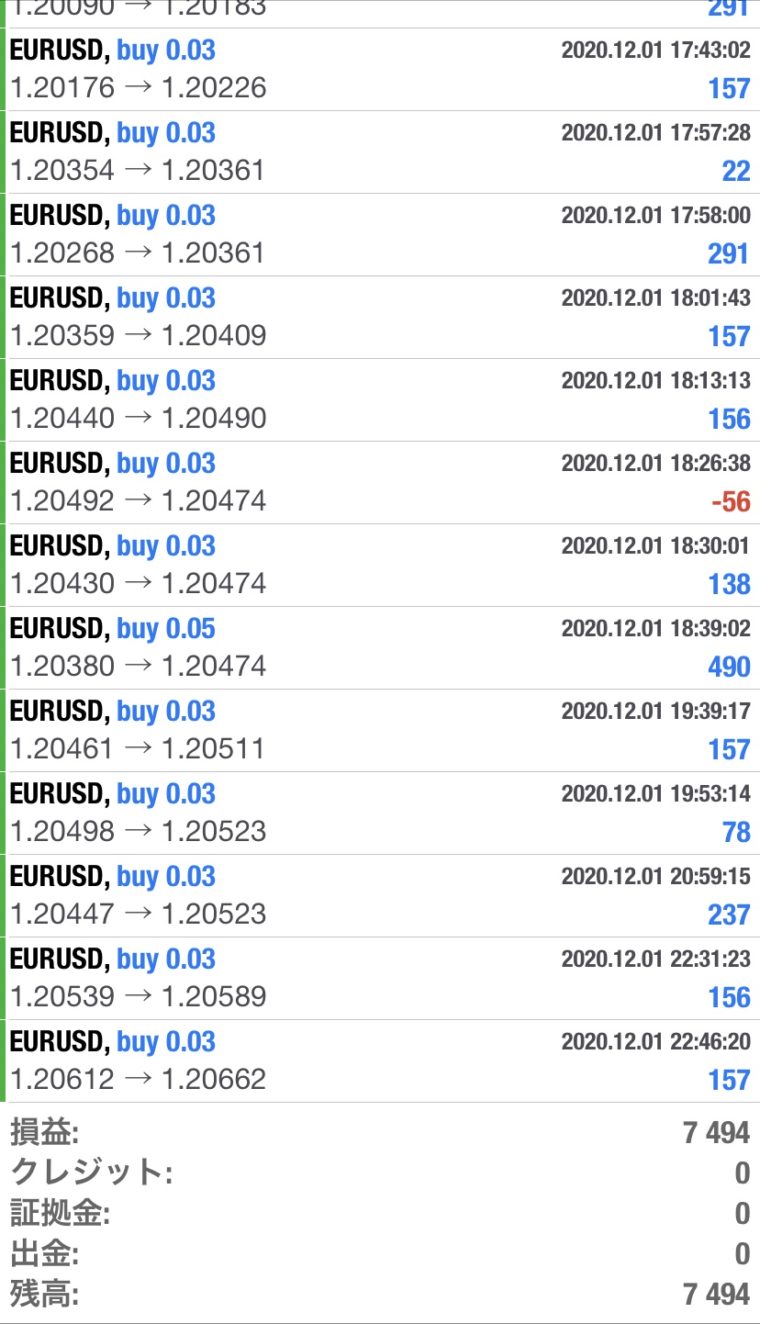This screenshot has width=760, height=1324.
Task: Select the 1.20440 → 1.20490 trade
Action: 380,400
